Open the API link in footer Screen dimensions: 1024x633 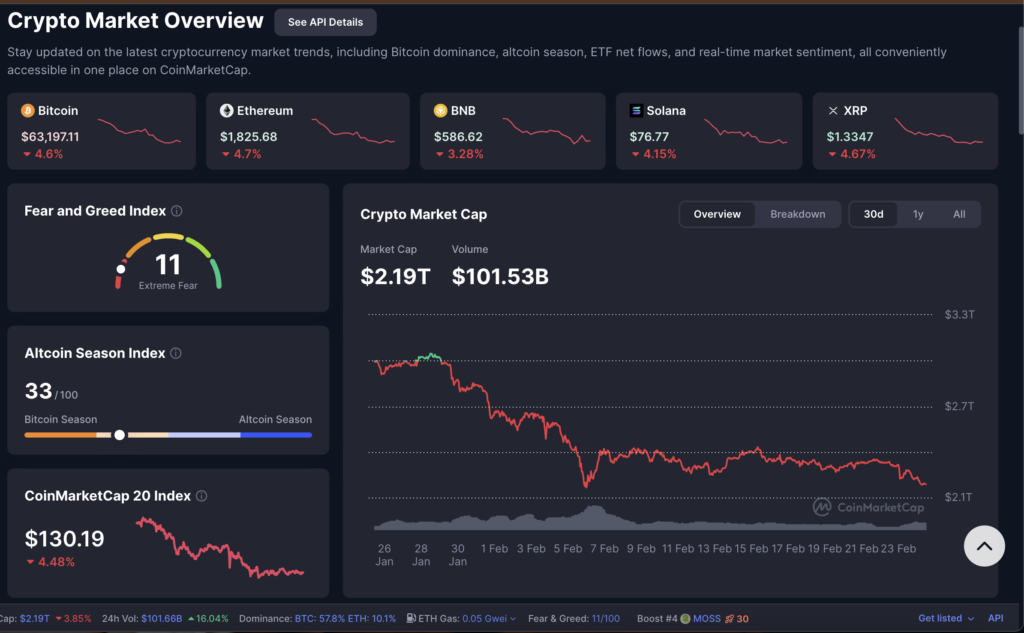tap(995, 619)
